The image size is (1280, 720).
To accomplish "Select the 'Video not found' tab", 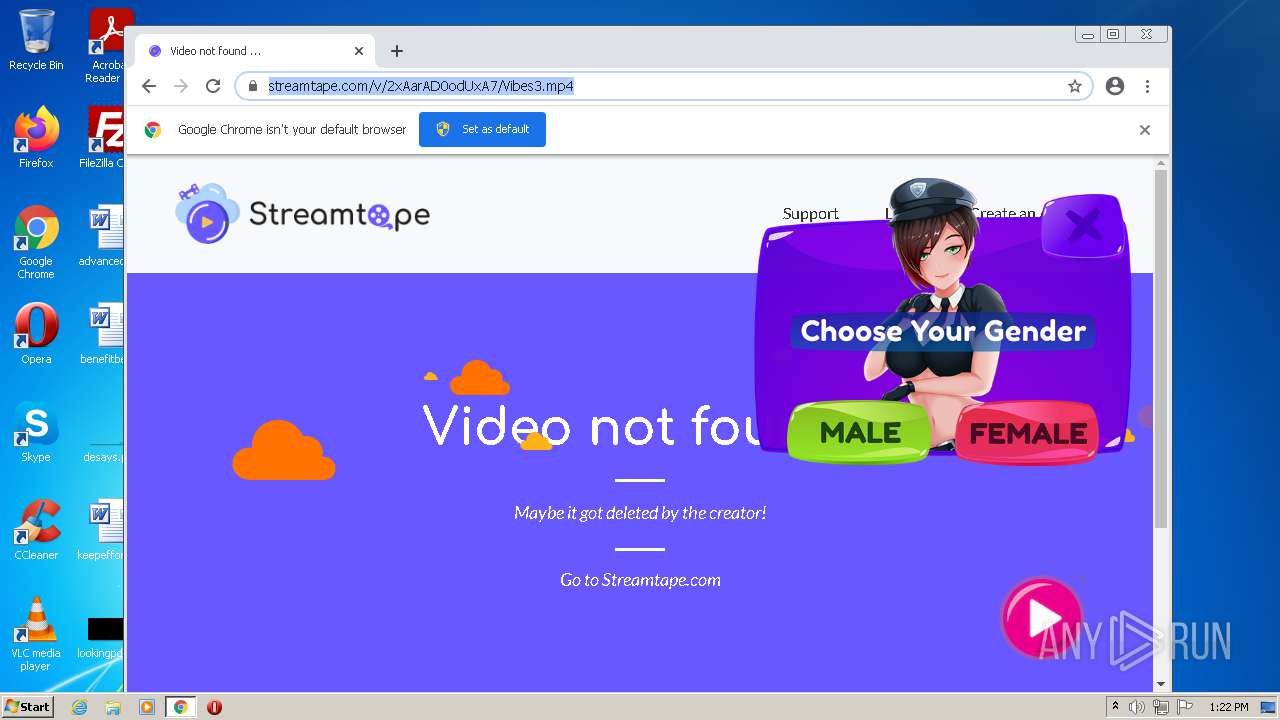I will (255, 51).
